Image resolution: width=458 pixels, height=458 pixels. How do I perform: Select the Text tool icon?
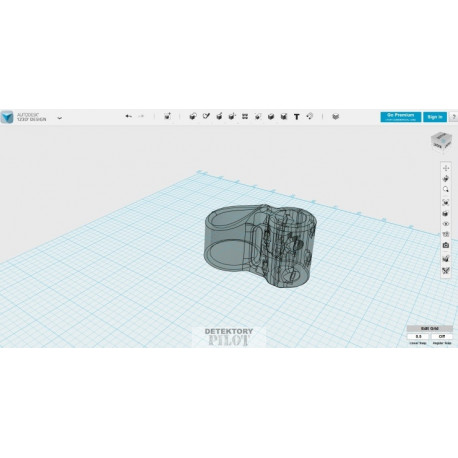(296, 117)
